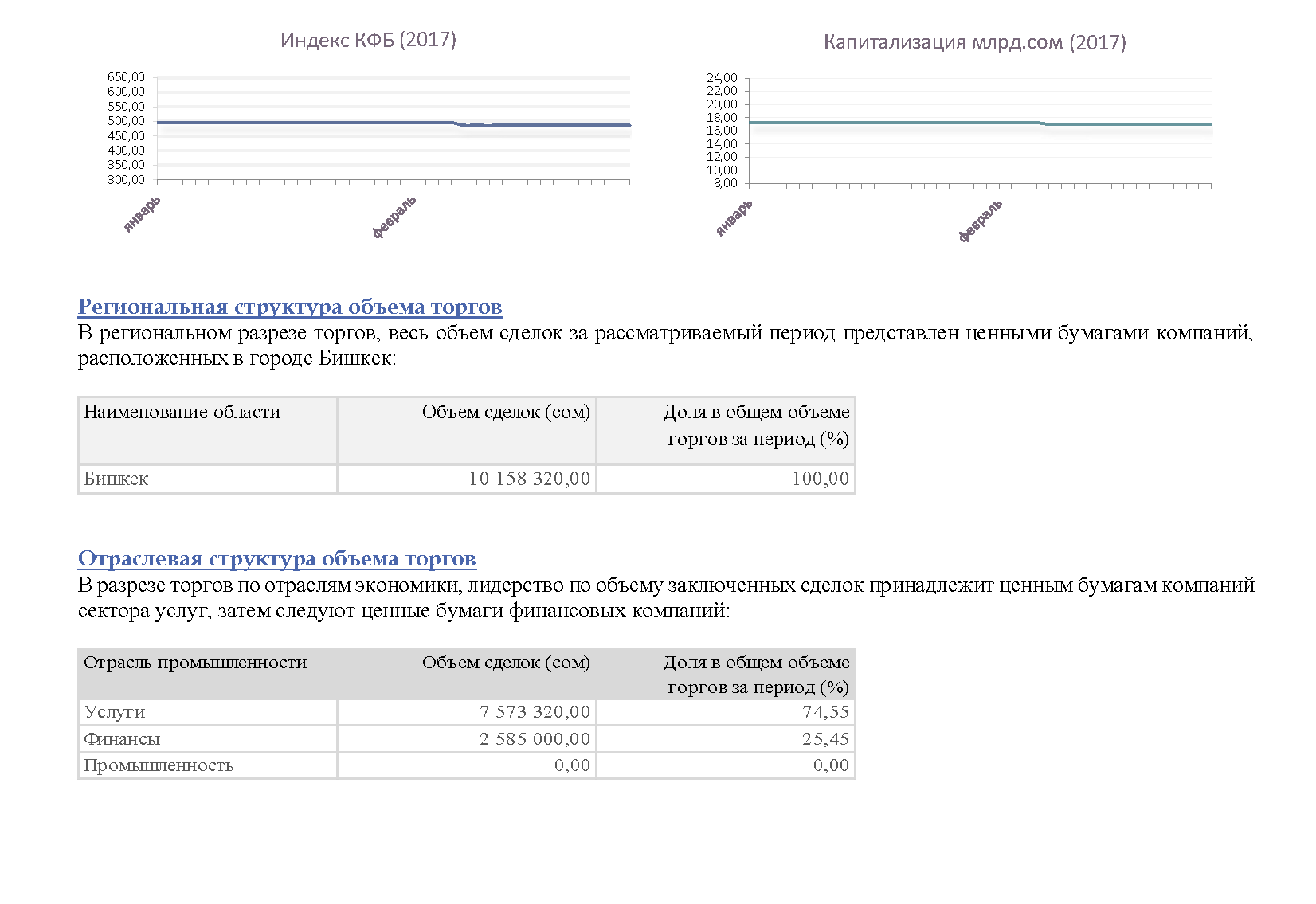Click the '24,00' axis label on the capitalization chart
1316x904 pixels.
(723, 78)
